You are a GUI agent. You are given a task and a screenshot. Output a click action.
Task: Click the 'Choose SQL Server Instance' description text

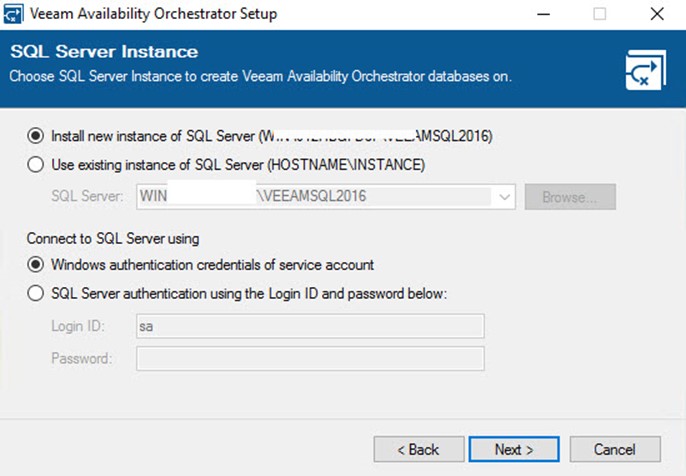(260, 76)
